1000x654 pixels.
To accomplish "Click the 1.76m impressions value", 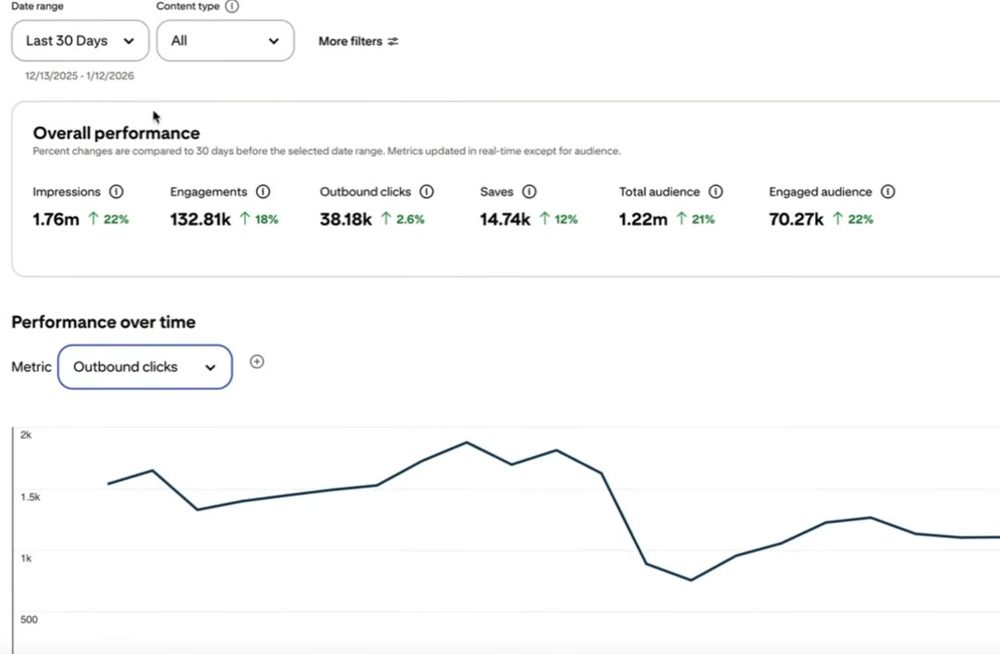I will click(56, 219).
